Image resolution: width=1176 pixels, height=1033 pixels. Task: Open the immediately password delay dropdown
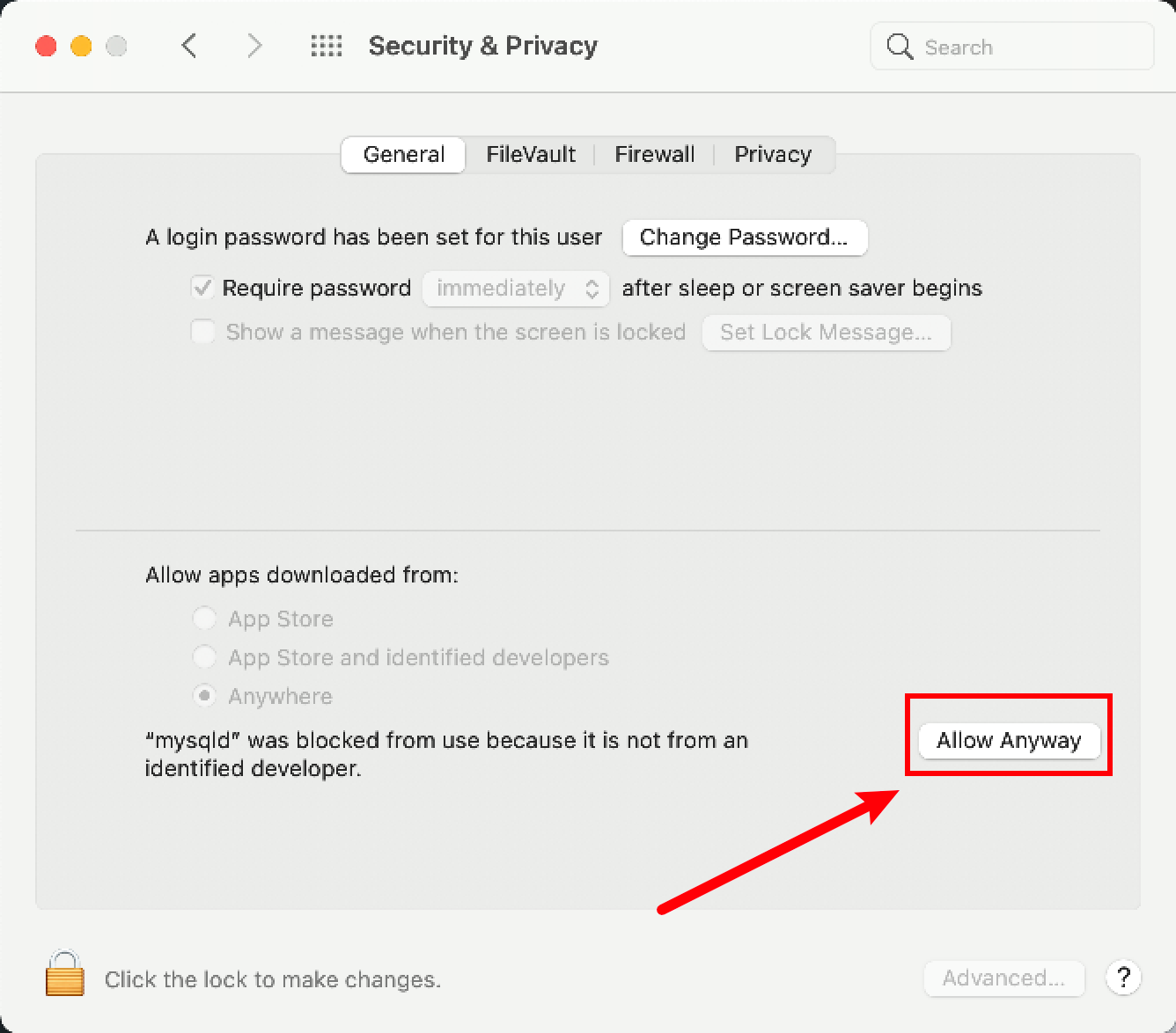516,289
